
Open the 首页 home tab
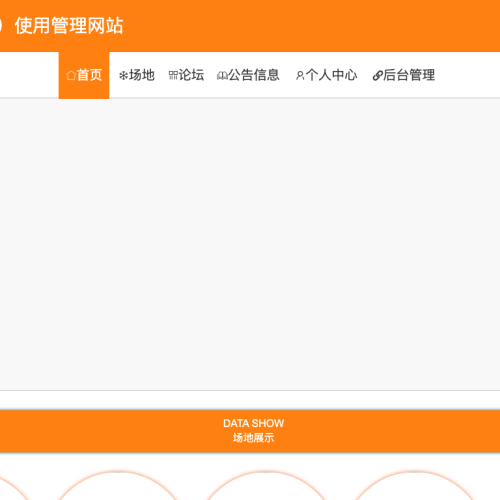click(84, 75)
